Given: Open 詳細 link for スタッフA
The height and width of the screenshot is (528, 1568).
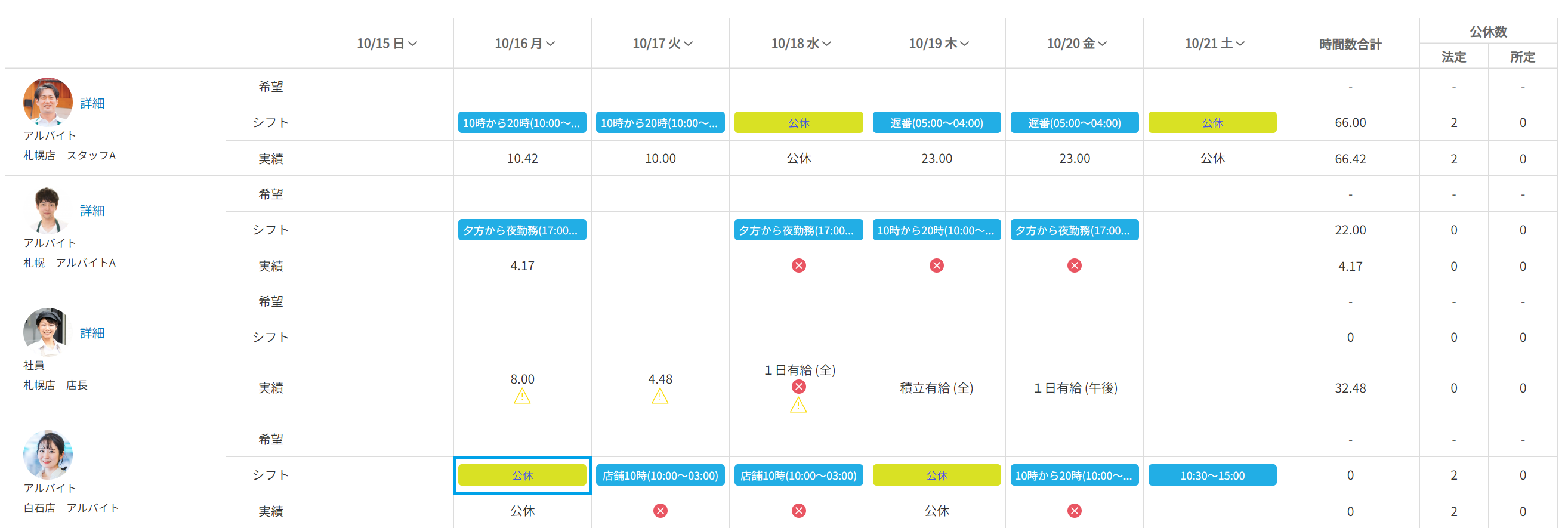Looking at the screenshot, I should tap(92, 104).
